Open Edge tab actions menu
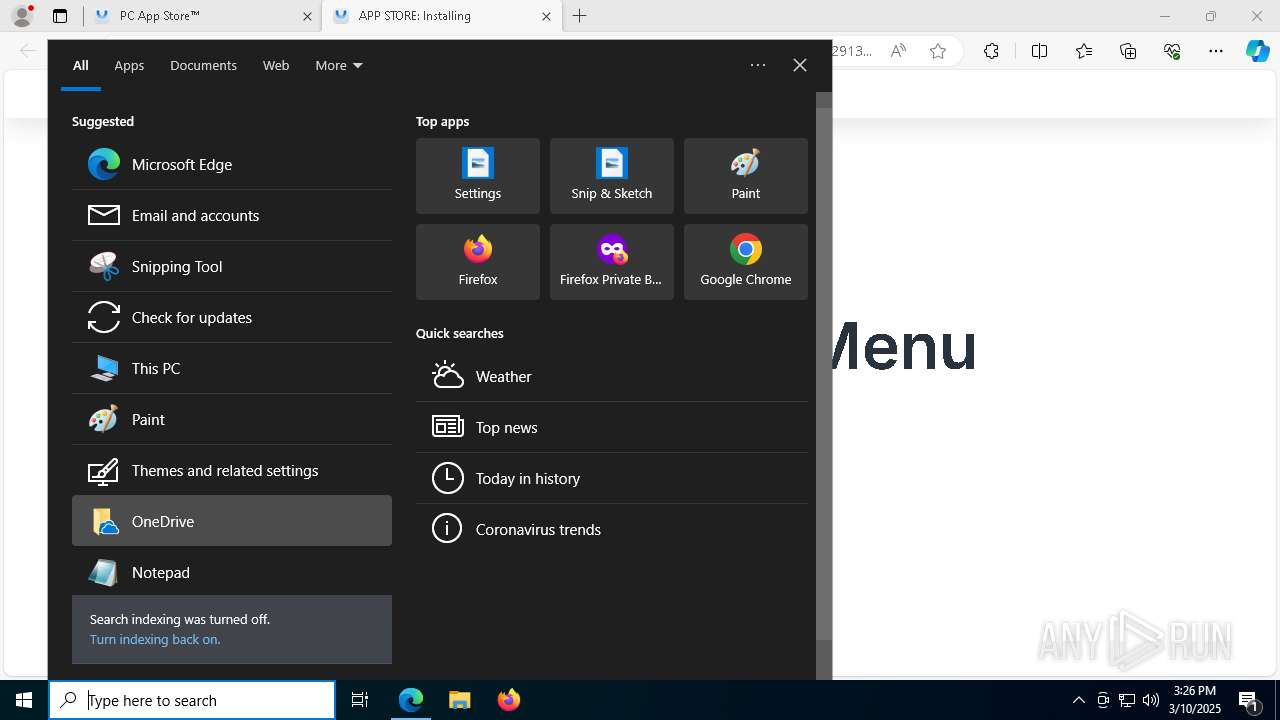1280x720 pixels. click(x=60, y=16)
